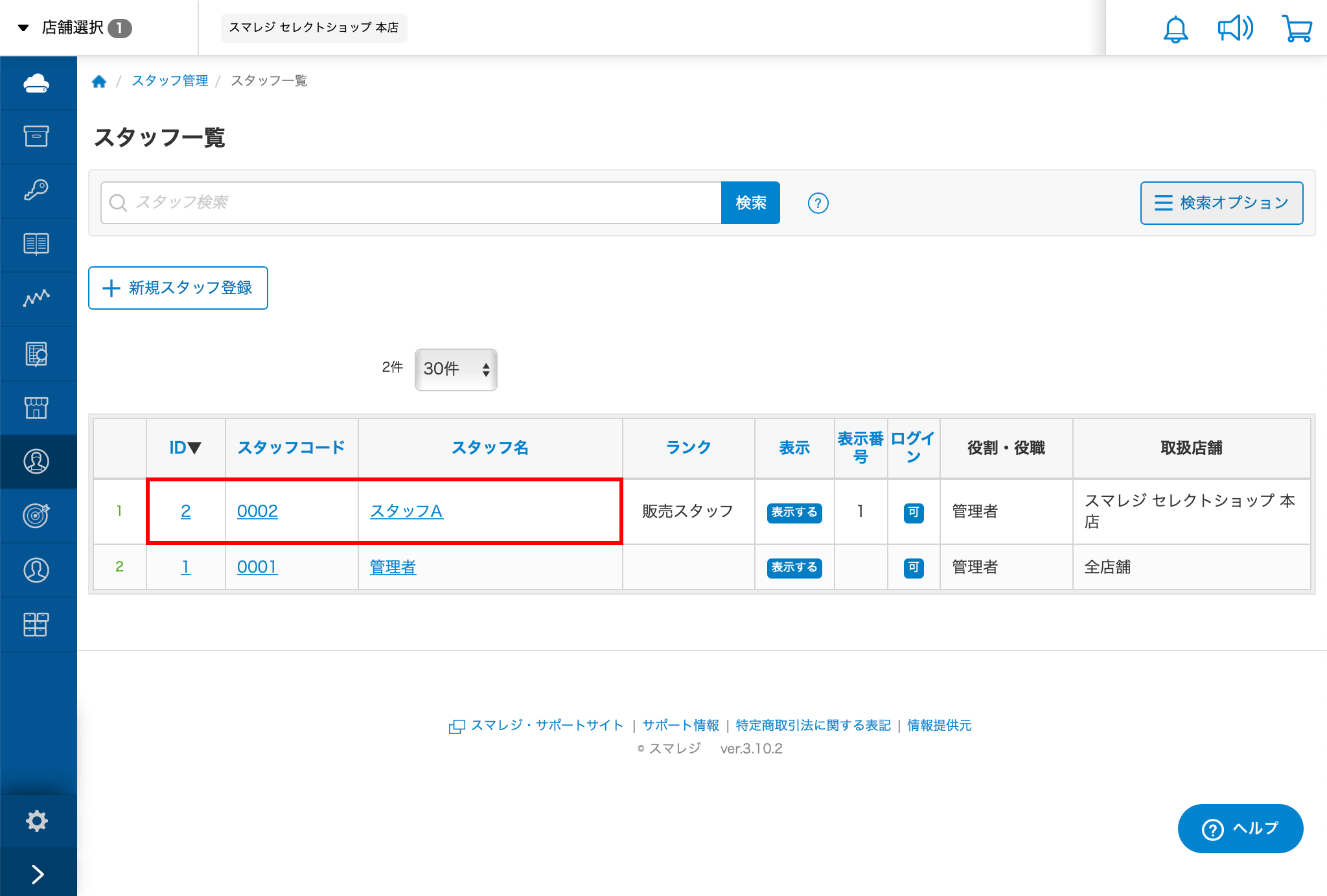Image resolution: width=1327 pixels, height=896 pixels.
Task: Sort by the 表示番号 column header
Action: (x=860, y=448)
